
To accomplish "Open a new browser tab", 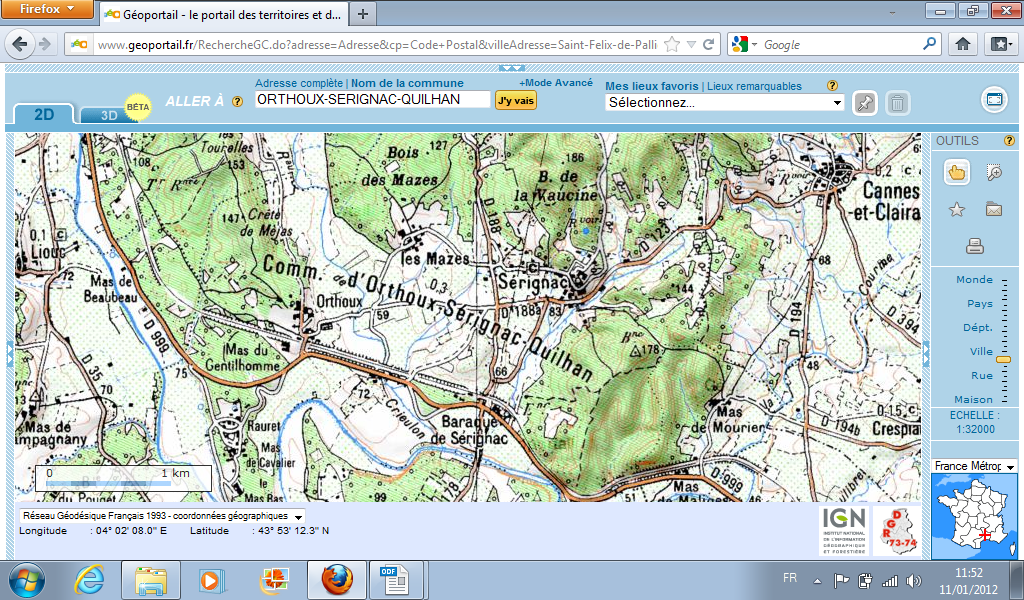I will 363,14.
